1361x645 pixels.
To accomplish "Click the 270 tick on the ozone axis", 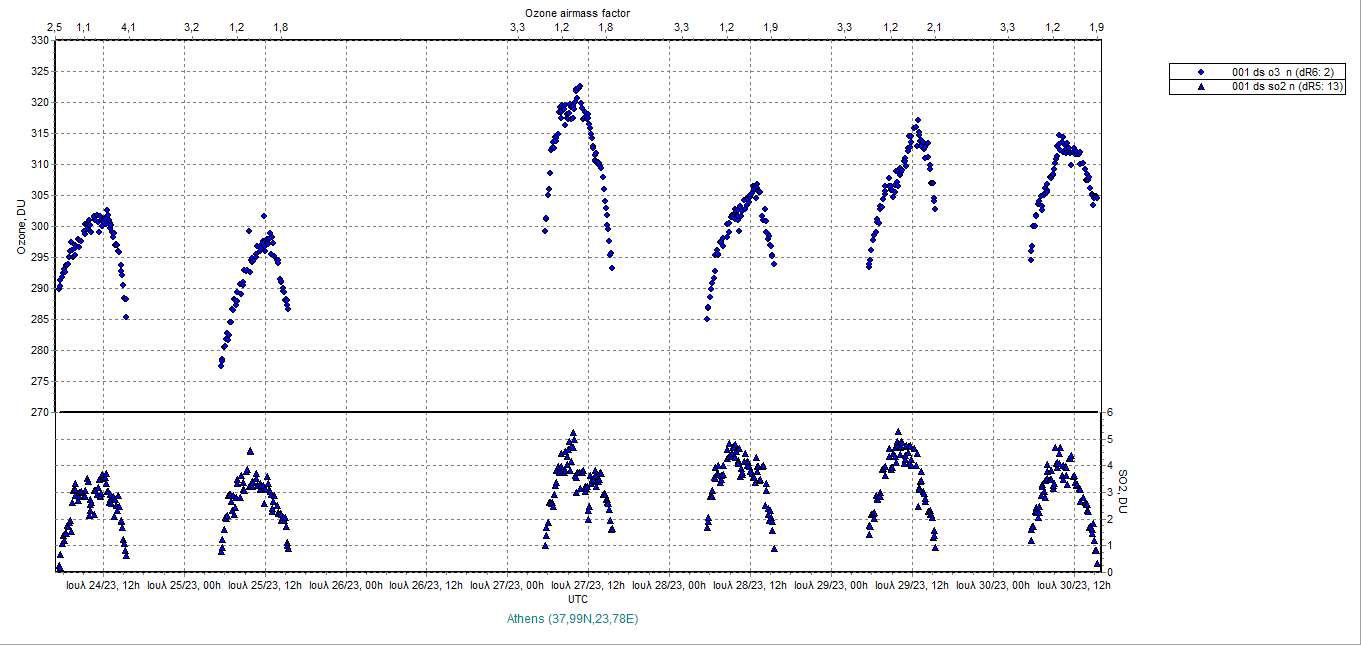I will (40, 412).
